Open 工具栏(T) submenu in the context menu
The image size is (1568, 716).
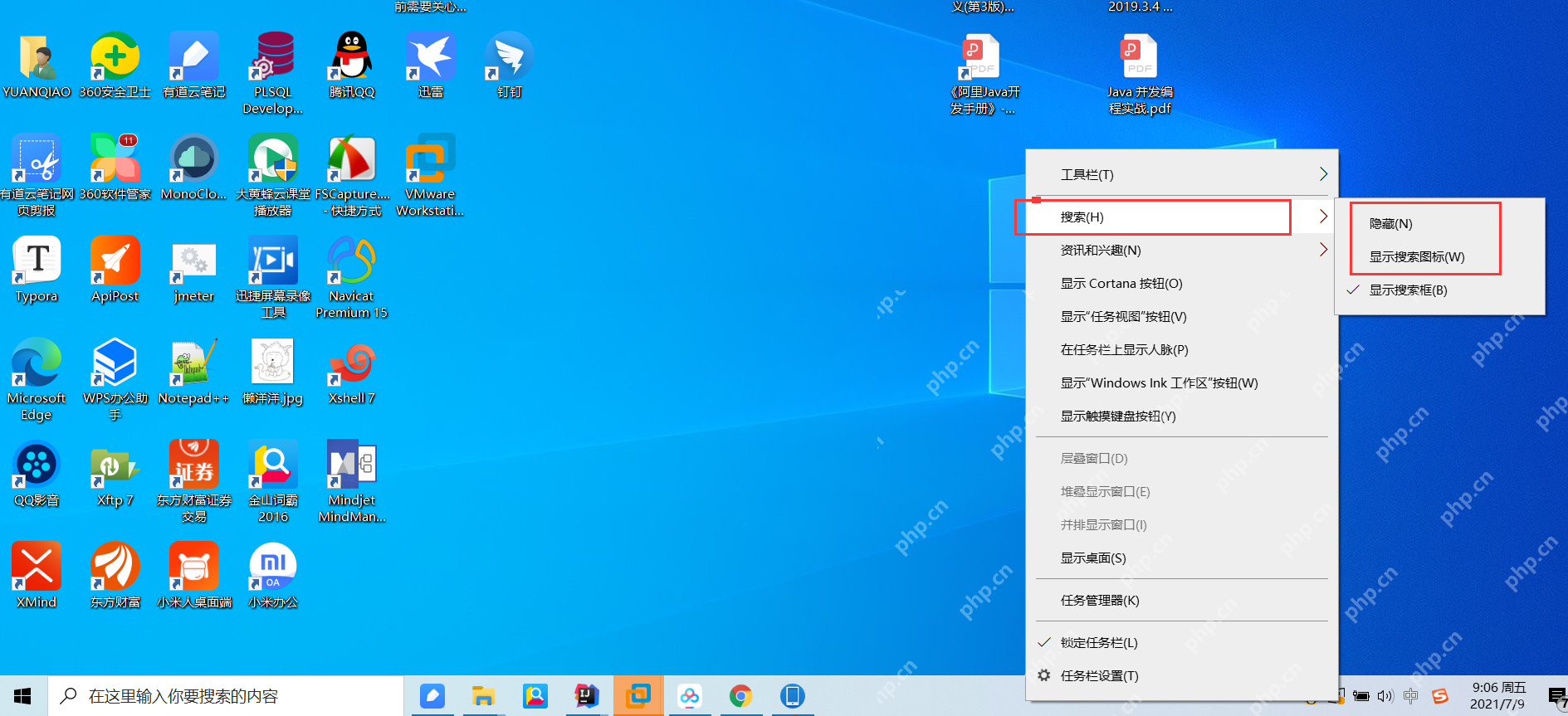click(1182, 174)
